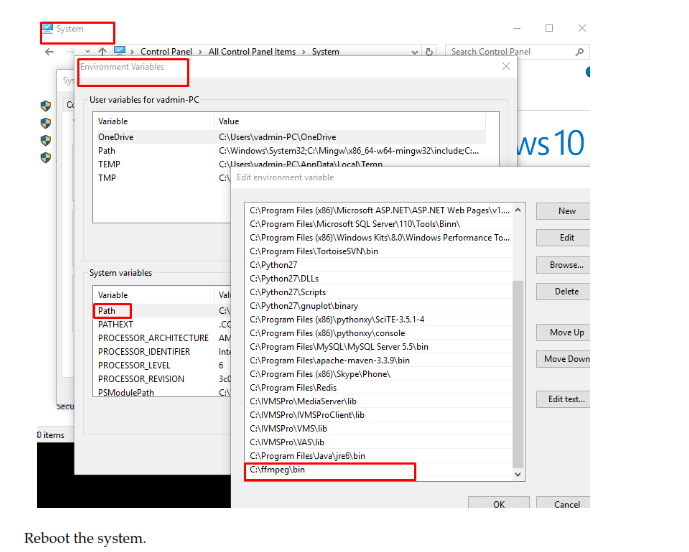Click the search magnifier icon
689x552 pixels.
coord(580,52)
